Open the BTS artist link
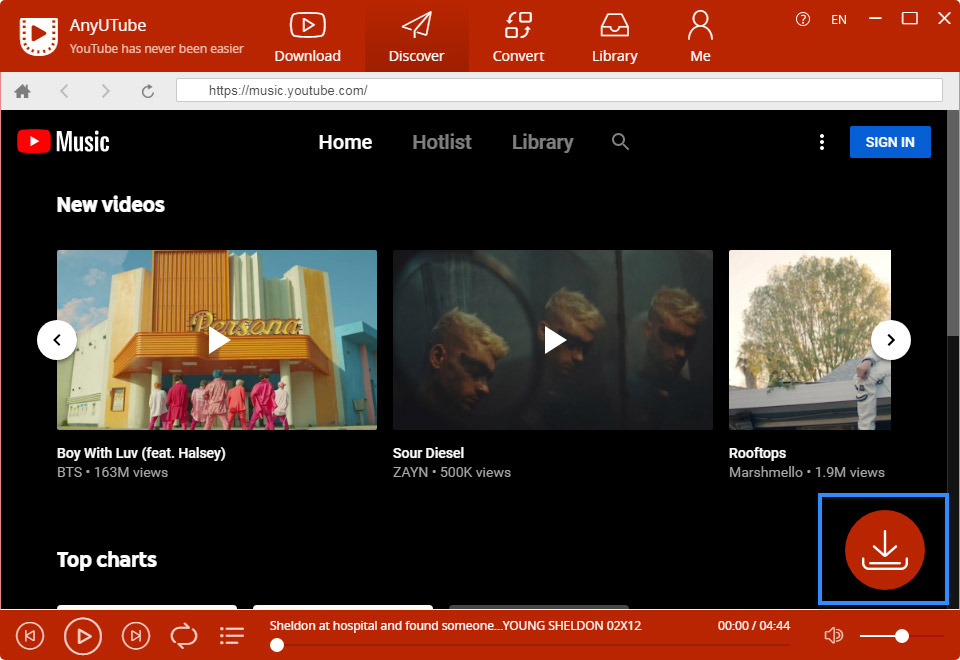Viewport: 960px width, 660px height. (x=69, y=472)
